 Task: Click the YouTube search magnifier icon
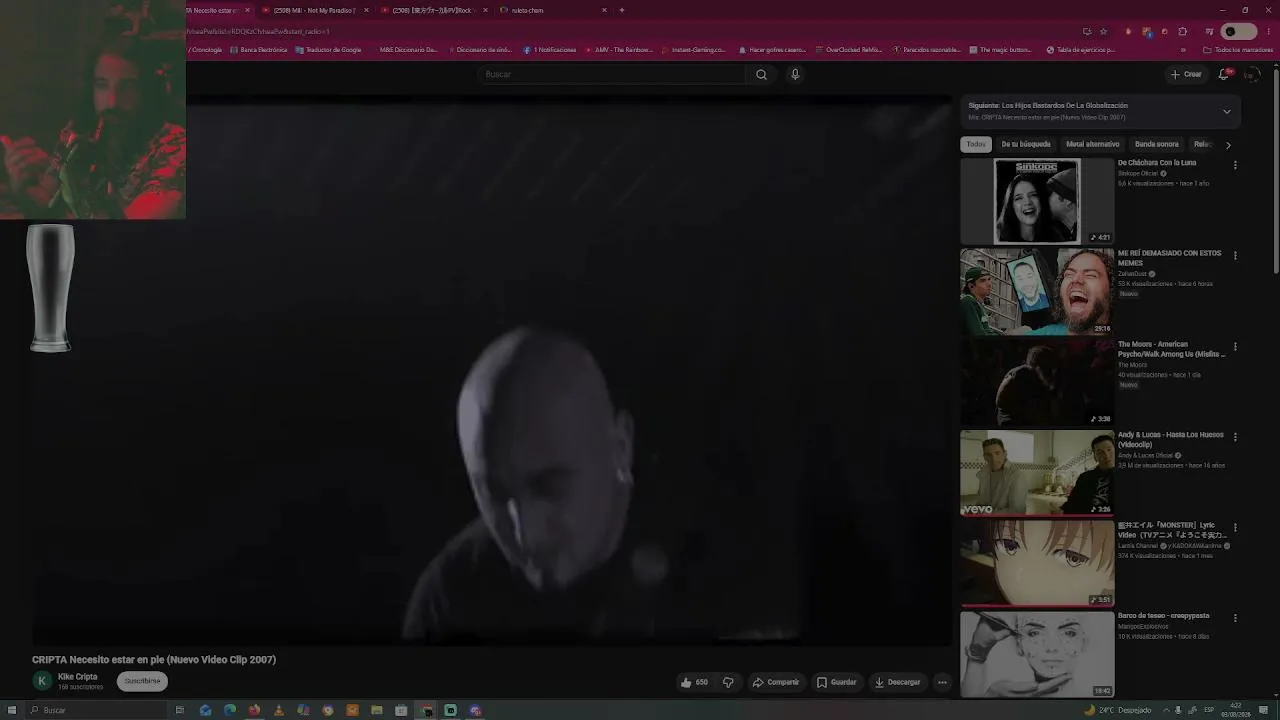761,74
